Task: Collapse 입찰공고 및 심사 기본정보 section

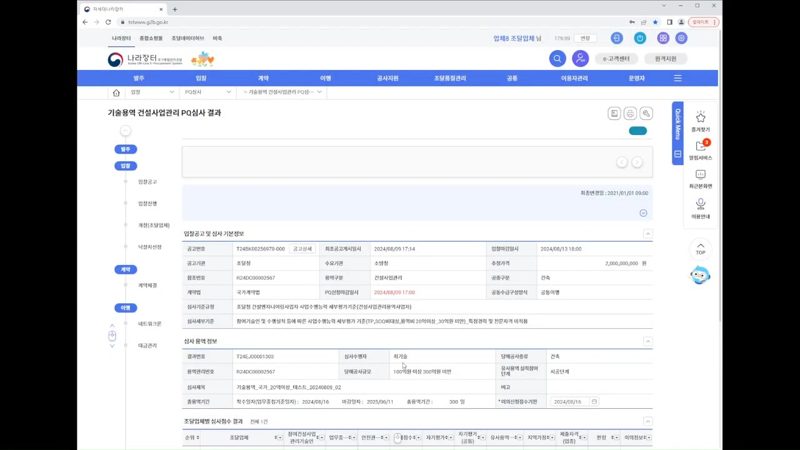Action: (x=647, y=234)
